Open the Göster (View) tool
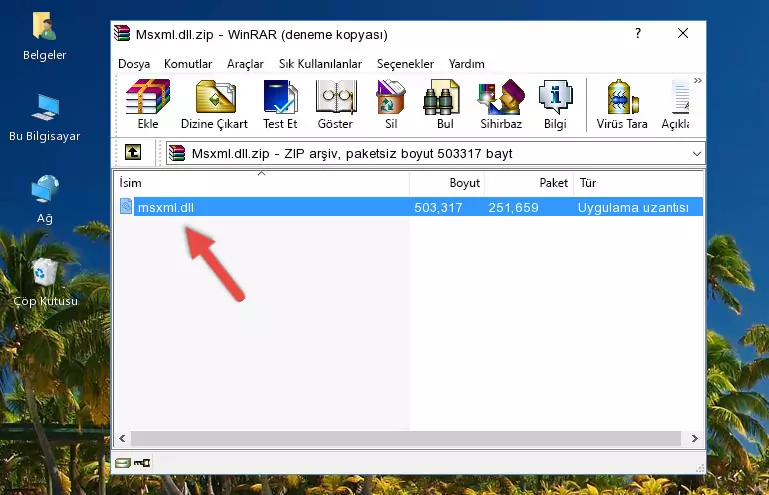 [x=335, y=104]
